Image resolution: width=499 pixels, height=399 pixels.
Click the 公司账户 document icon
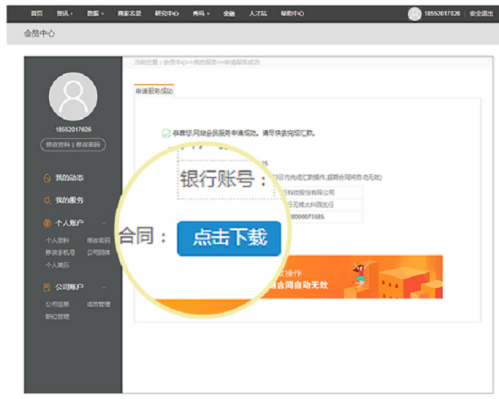(x=47, y=287)
